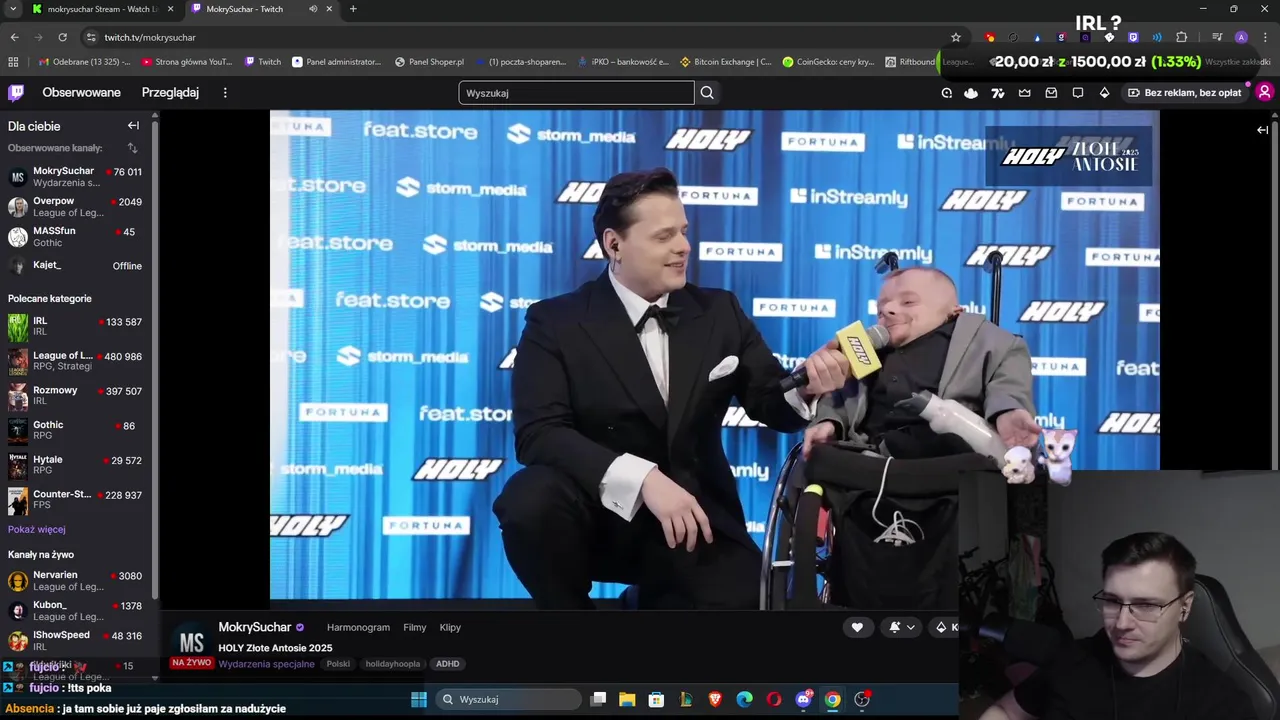Click the Get Bits diamond icon in header
The image size is (1280, 720).
1104,93
